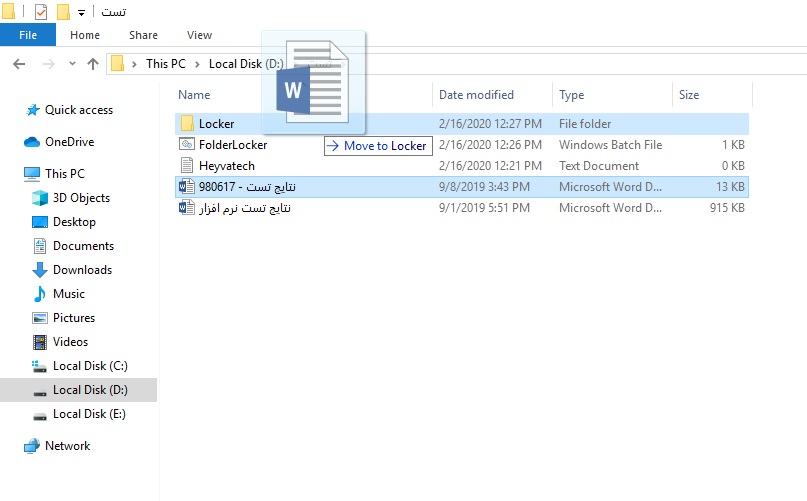Screen dimensions: 807x501
Task: Open Desktop in the navigation pane
Action: (74, 222)
